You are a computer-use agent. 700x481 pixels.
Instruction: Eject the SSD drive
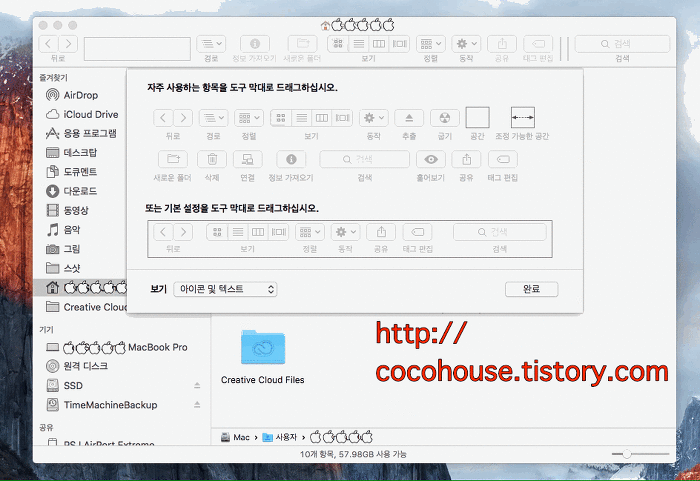(x=197, y=385)
